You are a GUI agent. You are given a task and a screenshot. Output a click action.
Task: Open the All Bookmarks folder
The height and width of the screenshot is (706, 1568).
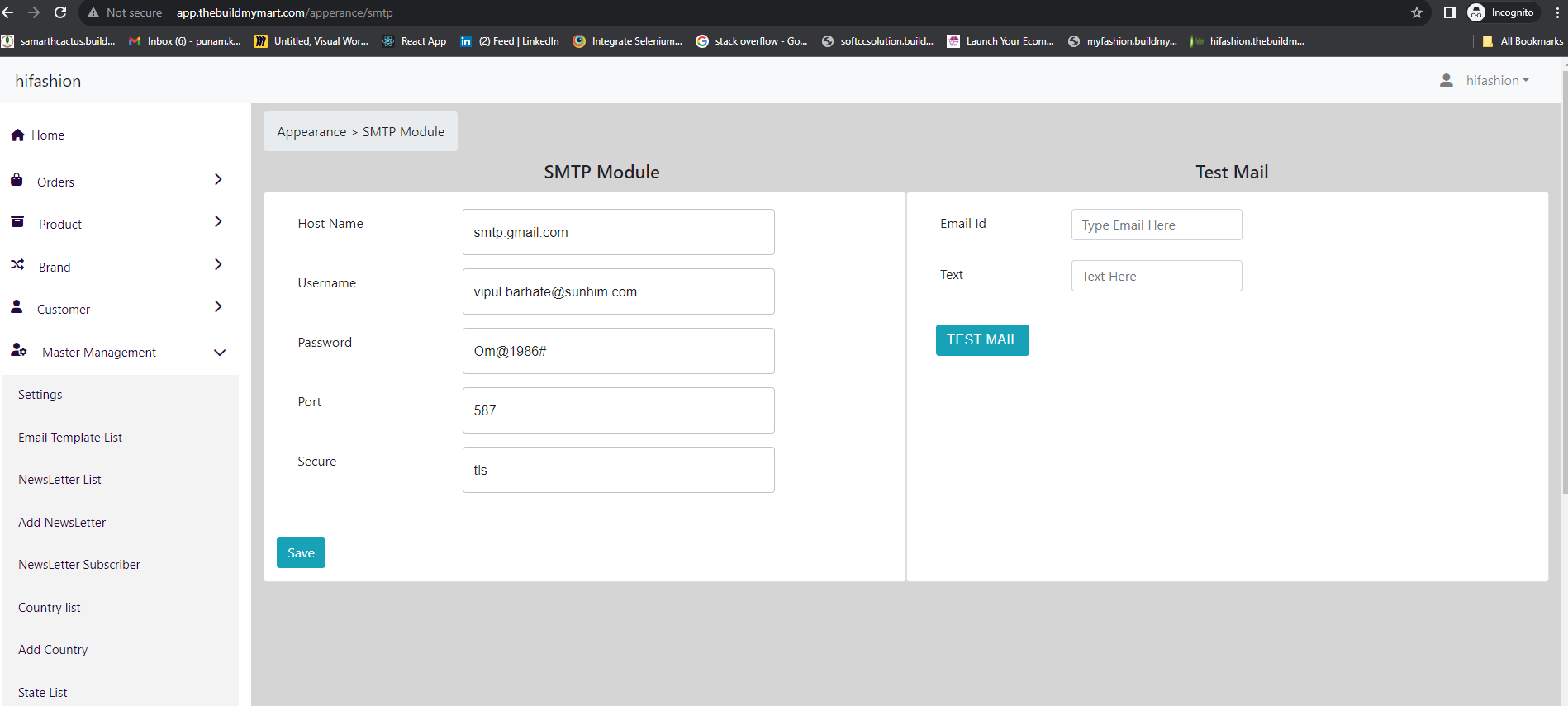point(1523,41)
